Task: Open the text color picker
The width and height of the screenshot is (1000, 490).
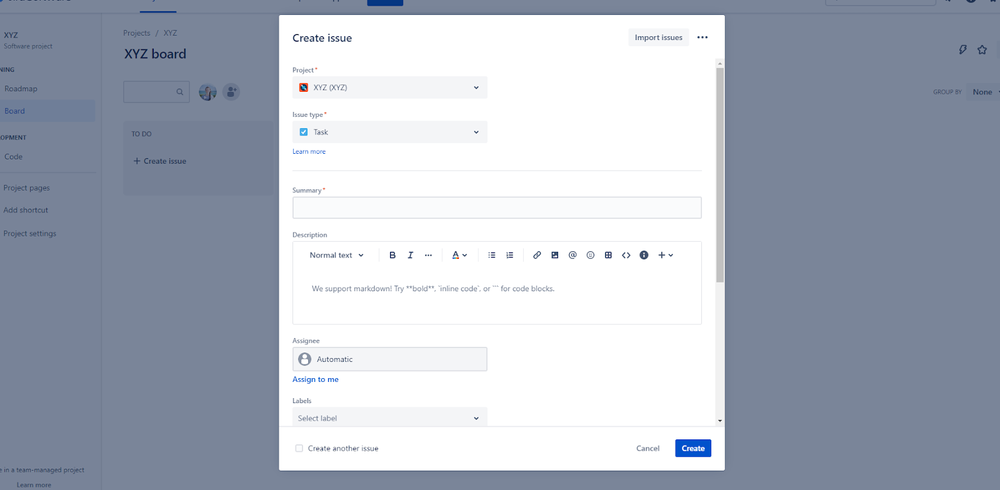Action: 459,255
